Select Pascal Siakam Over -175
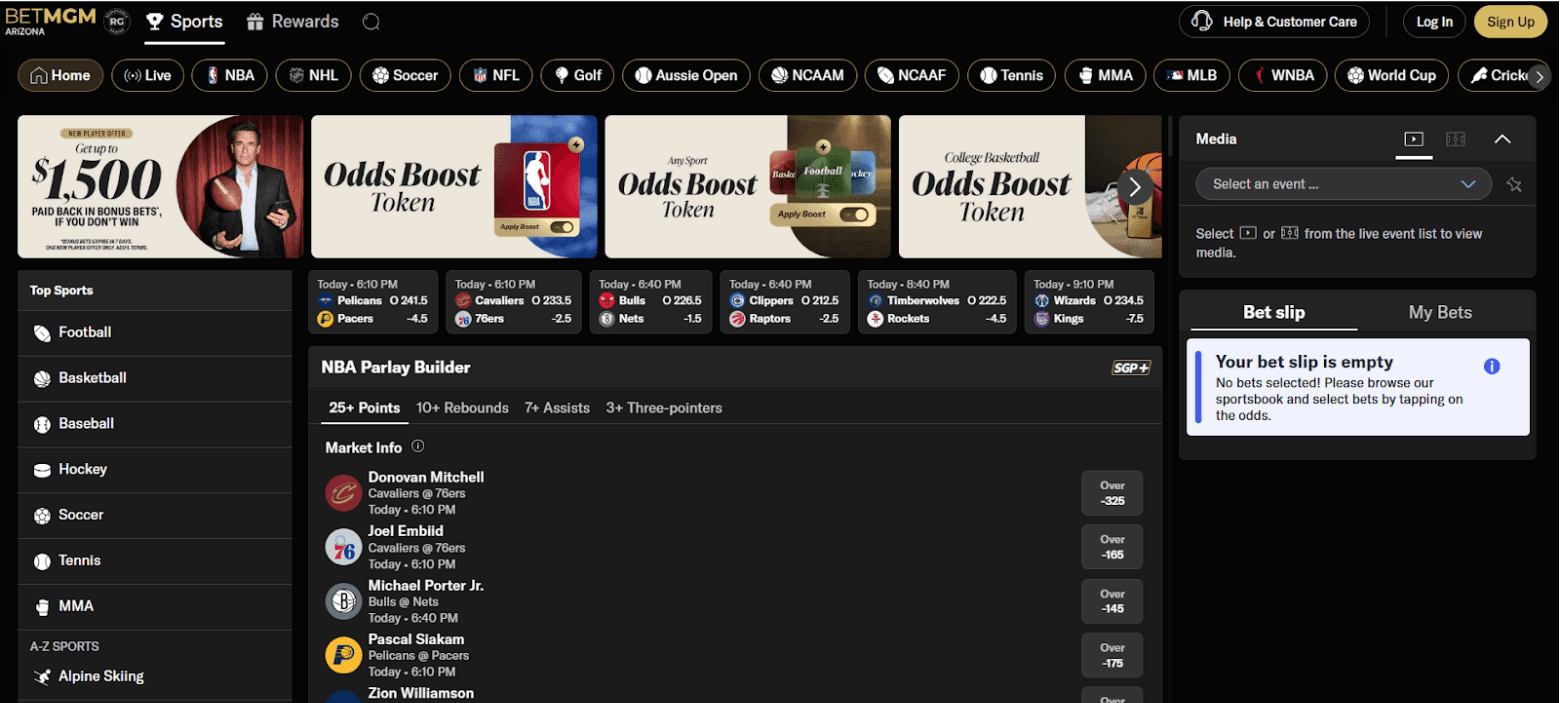The width and height of the screenshot is (1561, 703). point(1112,655)
